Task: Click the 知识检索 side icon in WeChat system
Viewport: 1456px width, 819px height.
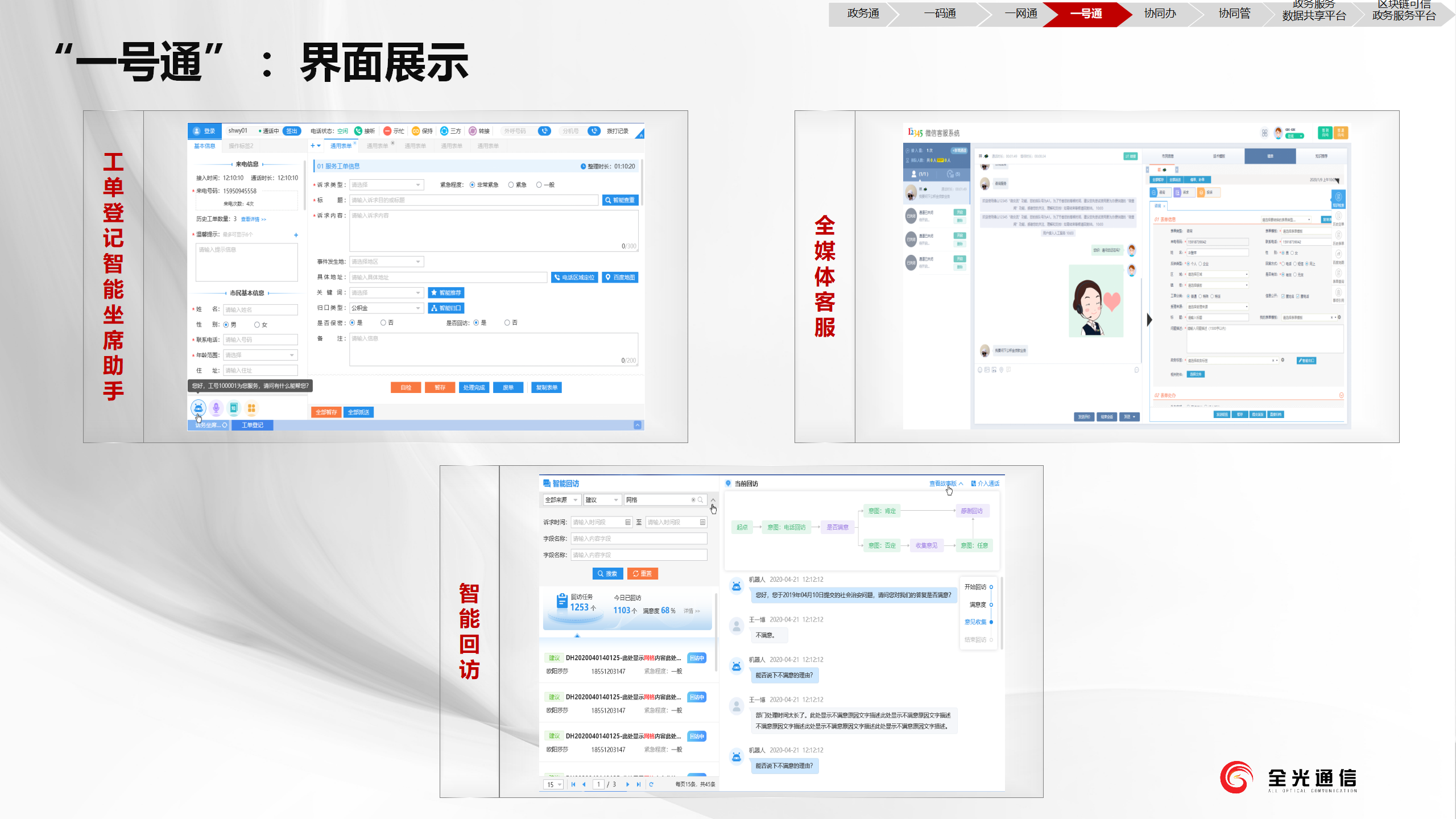Action: (1338, 198)
